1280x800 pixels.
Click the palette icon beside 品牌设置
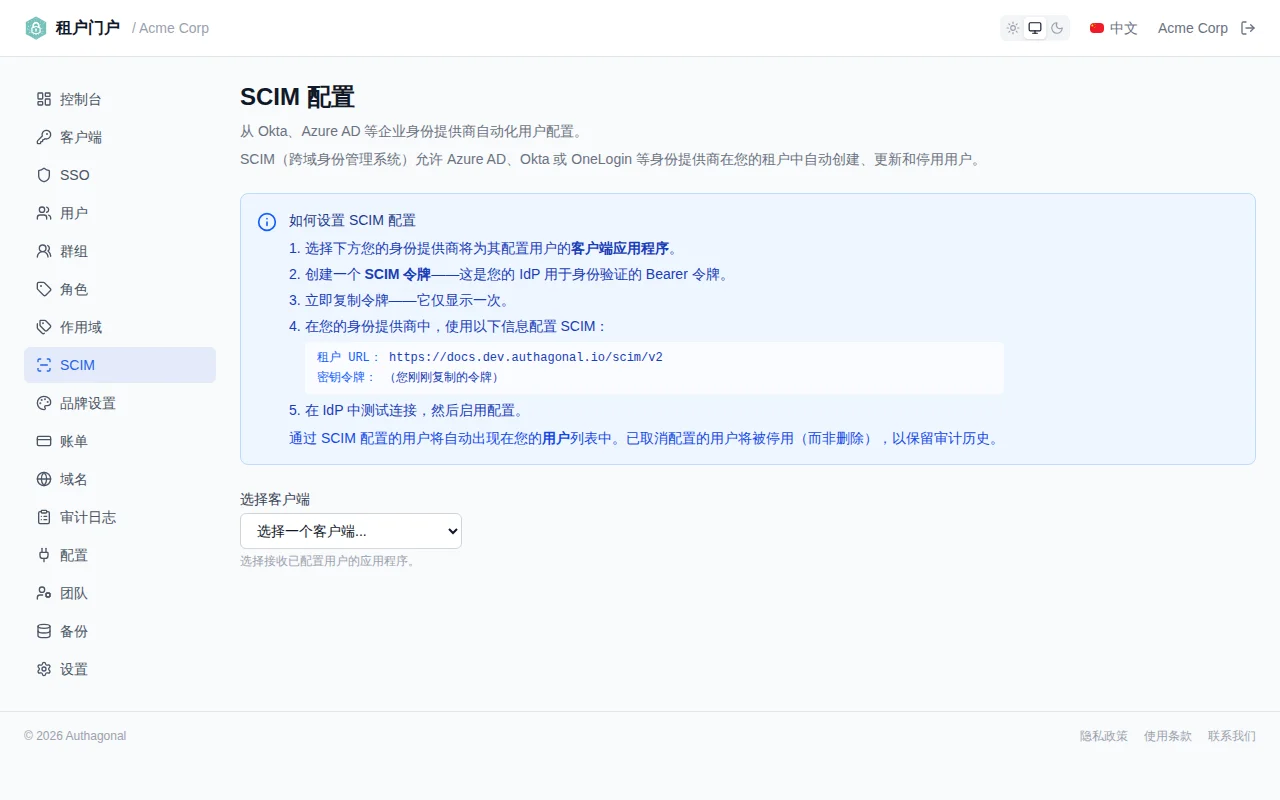44,403
